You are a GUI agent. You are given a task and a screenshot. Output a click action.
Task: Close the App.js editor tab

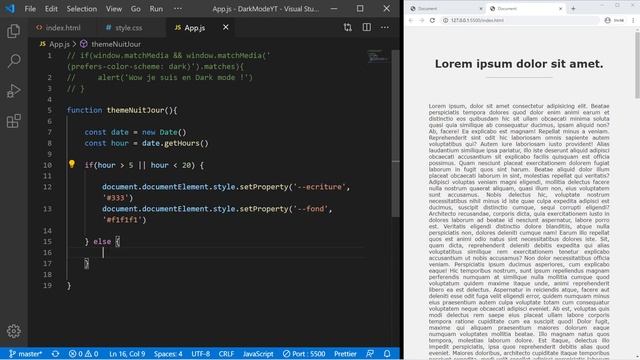click(226, 27)
